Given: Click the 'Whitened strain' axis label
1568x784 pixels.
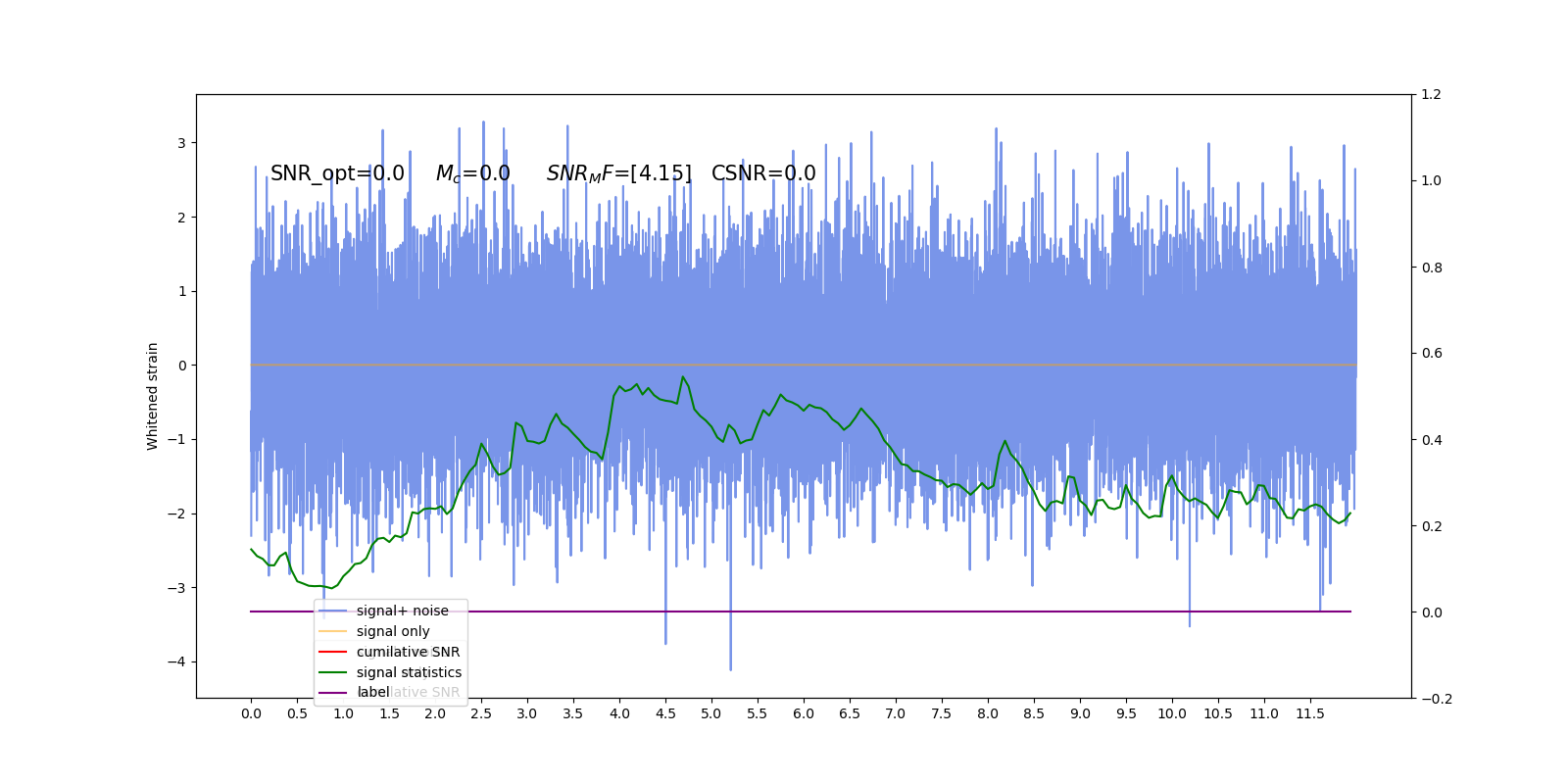Looking at the screenshot, I should [x=153, y=396].
